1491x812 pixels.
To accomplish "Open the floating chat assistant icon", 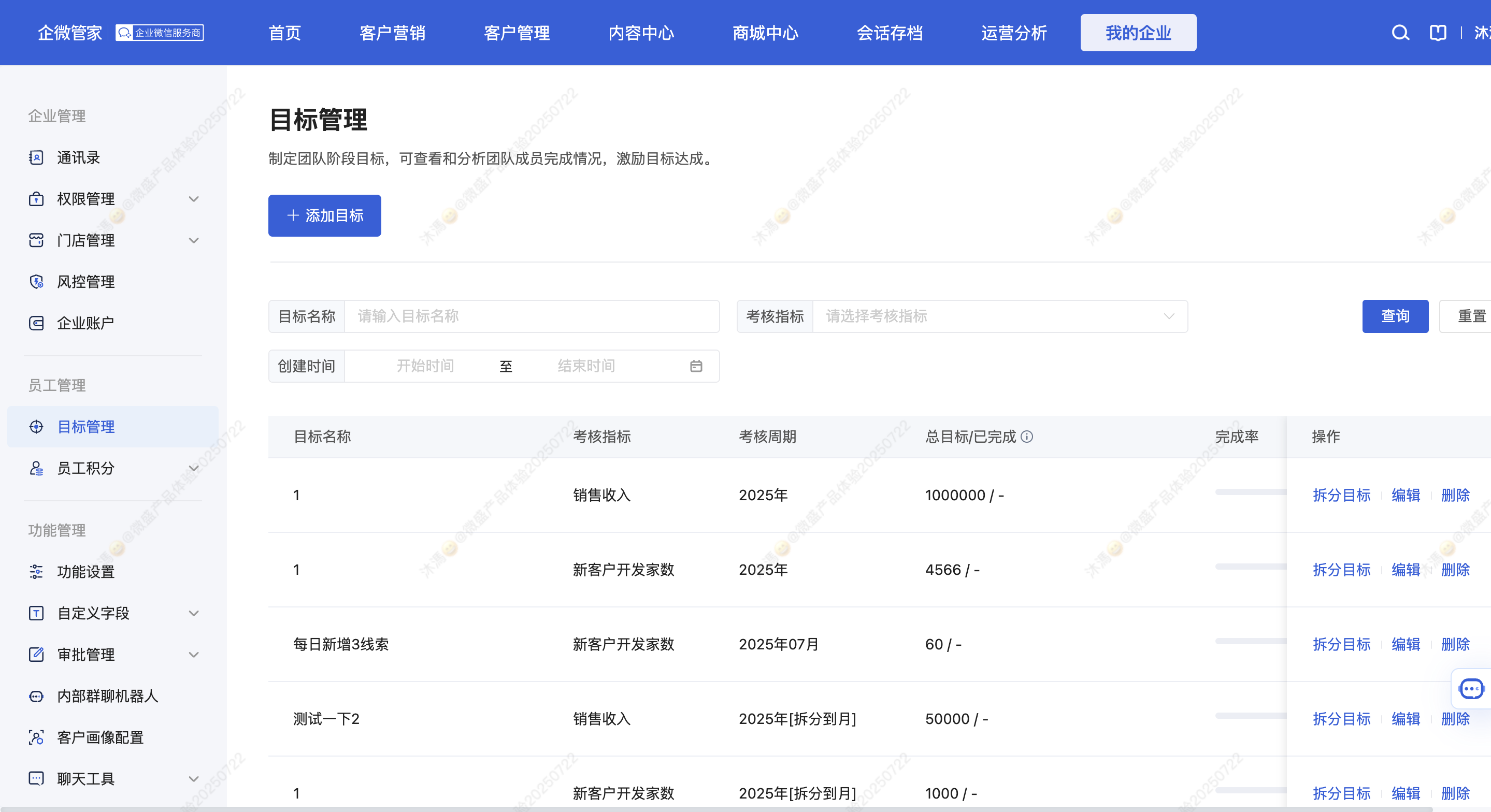I will pyautogui.click(x=1471, y=689).
